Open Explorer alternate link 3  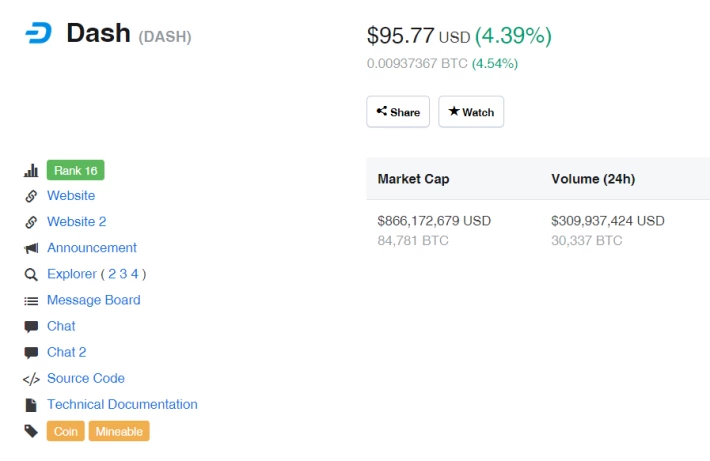pos(123,274)
